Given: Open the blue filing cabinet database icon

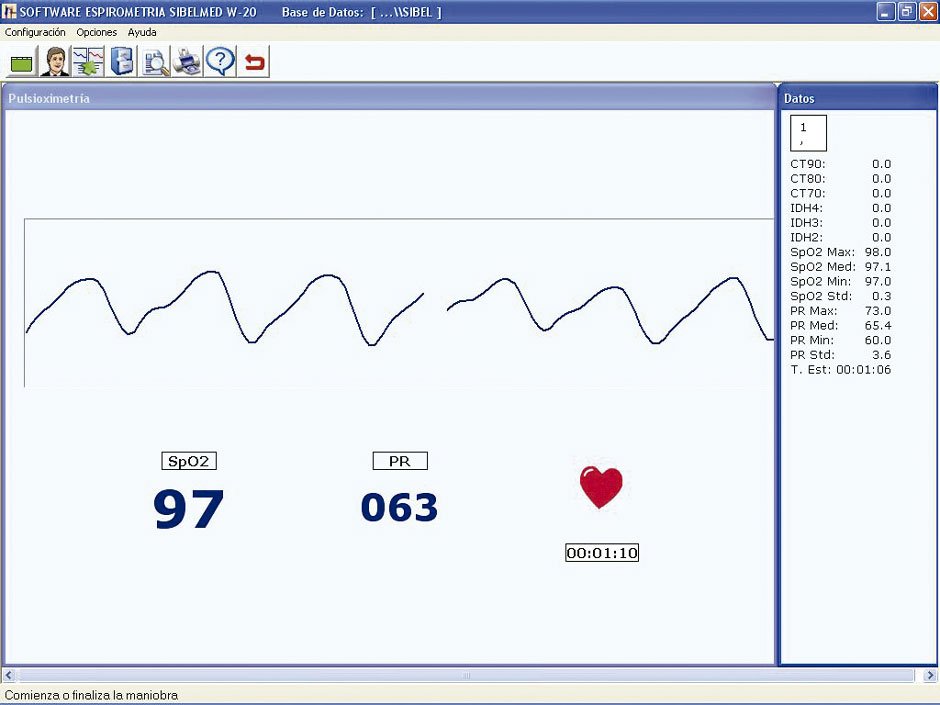Looking at the screenshot, I should [121, 62].
